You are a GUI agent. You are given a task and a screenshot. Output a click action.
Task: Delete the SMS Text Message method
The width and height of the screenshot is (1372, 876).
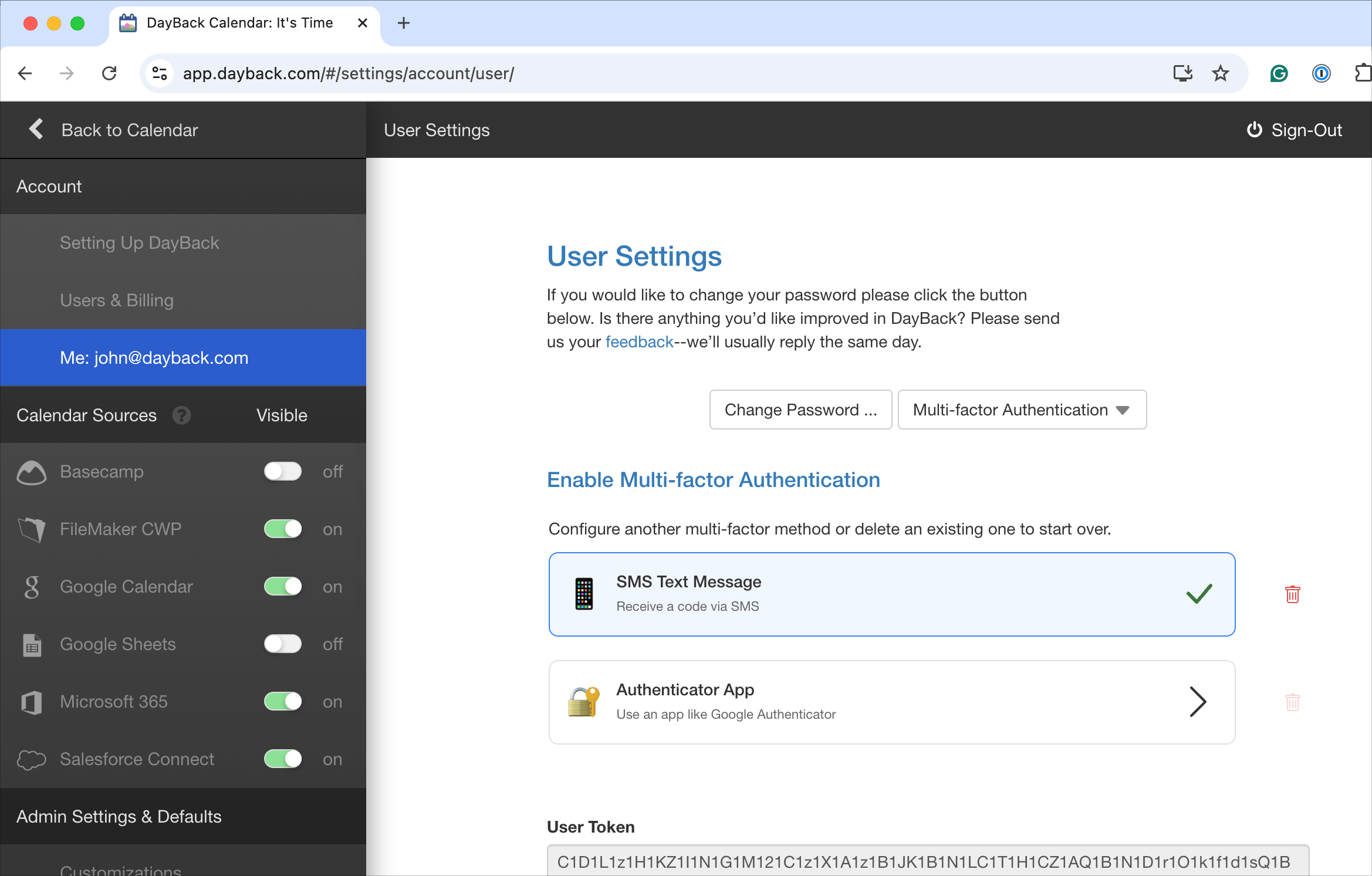(1292, 594)
